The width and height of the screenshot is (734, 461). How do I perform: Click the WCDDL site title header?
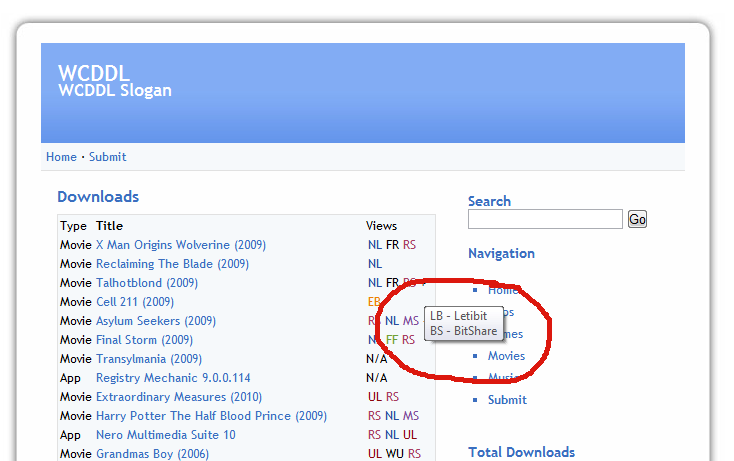pyautogui.click(x=91, y=73)
